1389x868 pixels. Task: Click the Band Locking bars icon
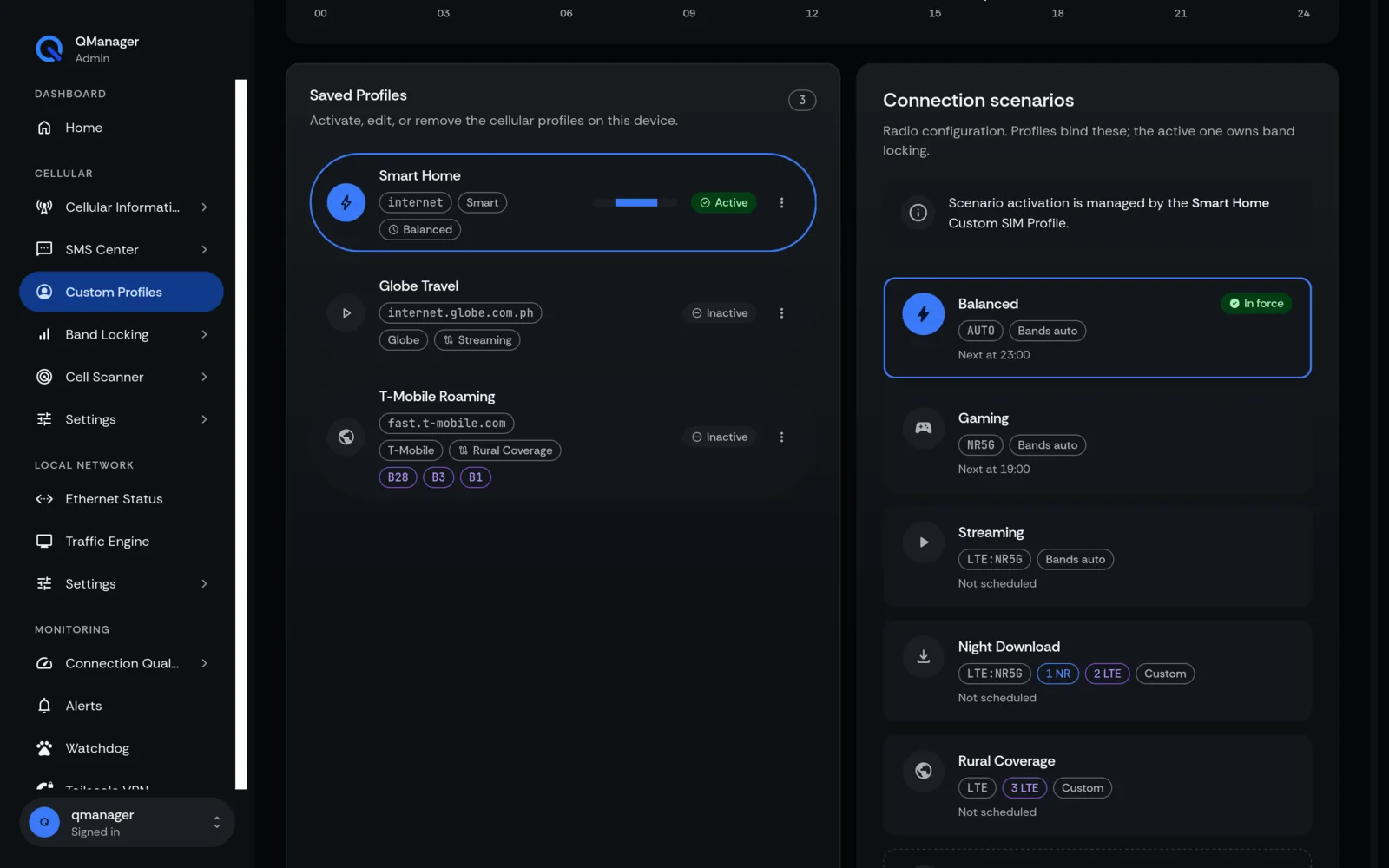44,334
